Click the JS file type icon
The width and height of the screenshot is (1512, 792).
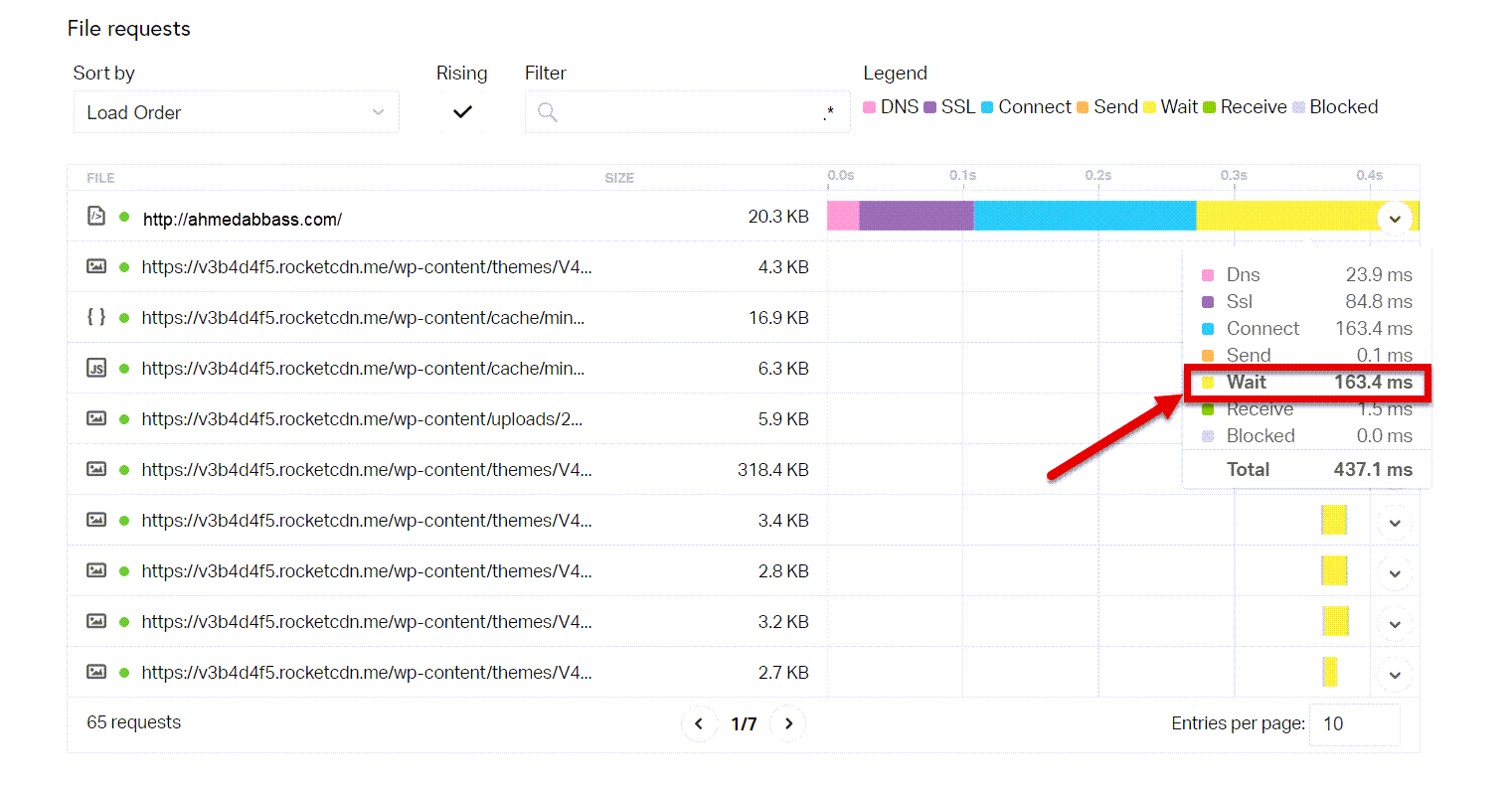96,369
